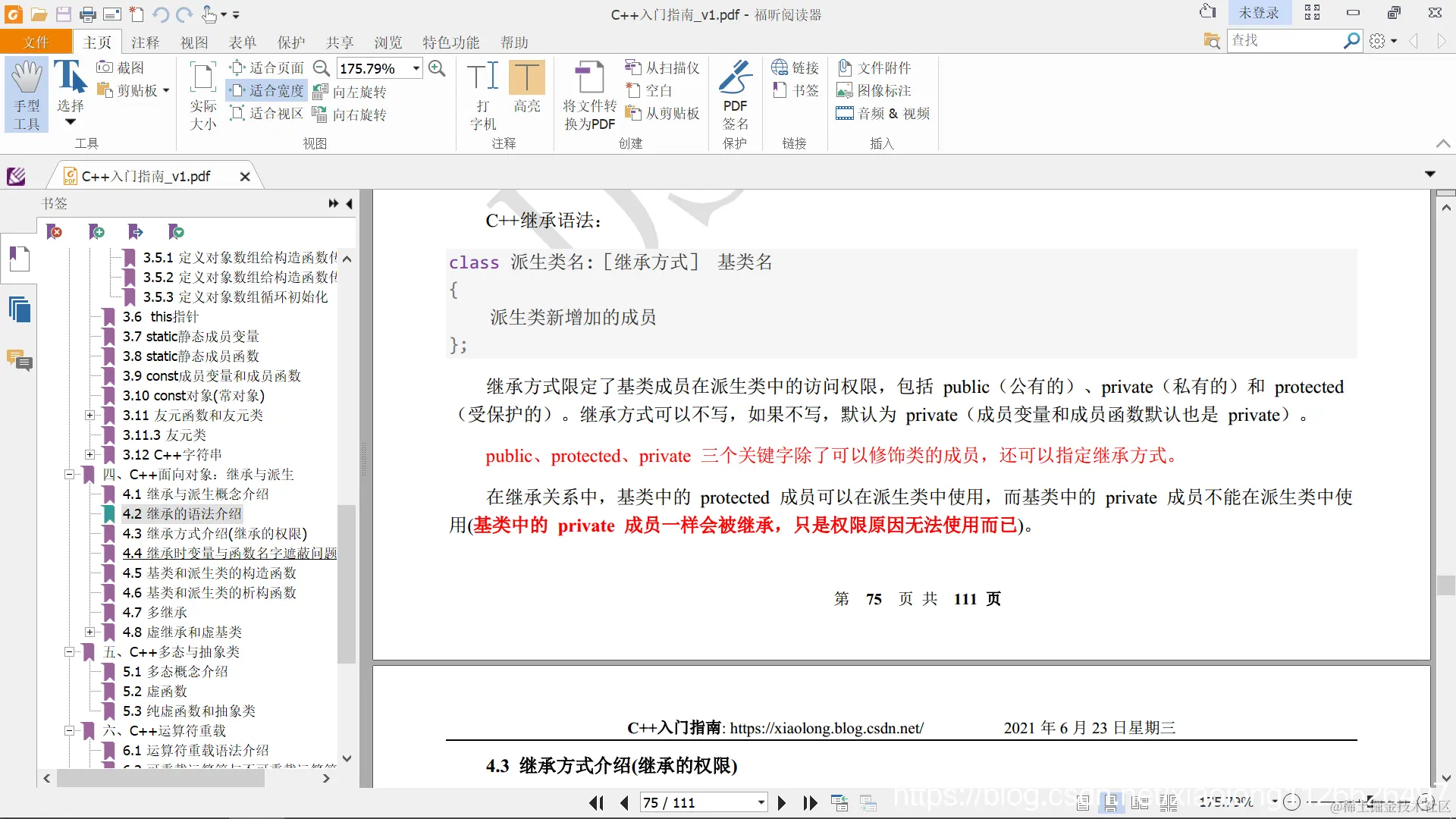Click Fit Visible (适合视区)

[267, 114]
